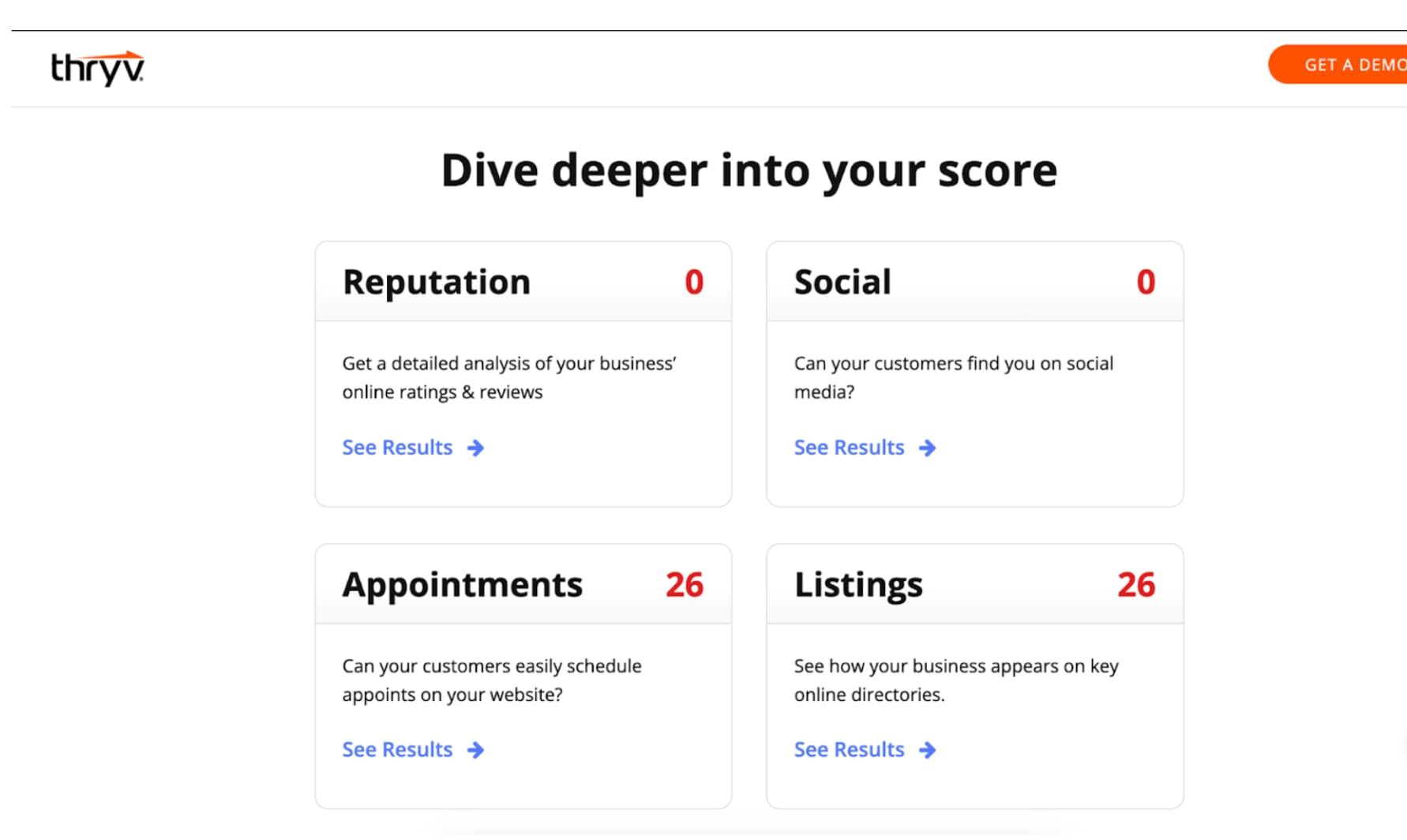
Task: Click the Social score of 0
Action: [x=1146, y=282]
